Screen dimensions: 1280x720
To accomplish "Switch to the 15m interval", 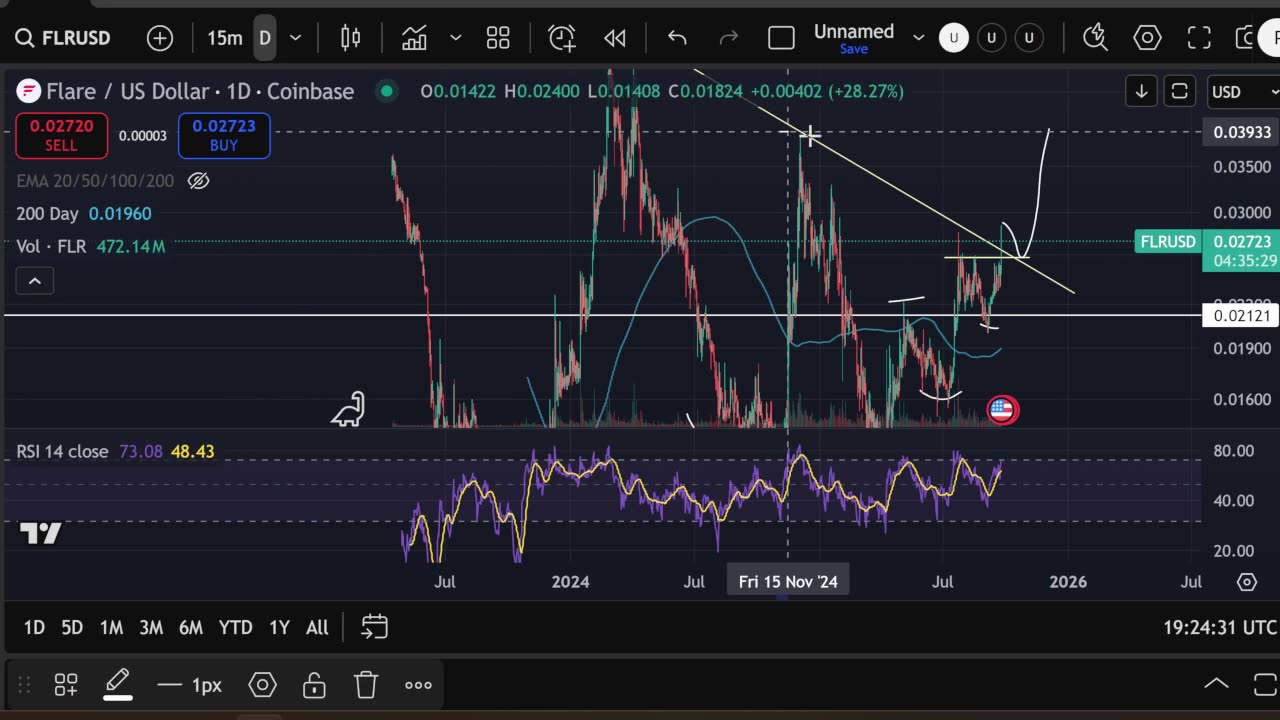I will pos(224,38).
